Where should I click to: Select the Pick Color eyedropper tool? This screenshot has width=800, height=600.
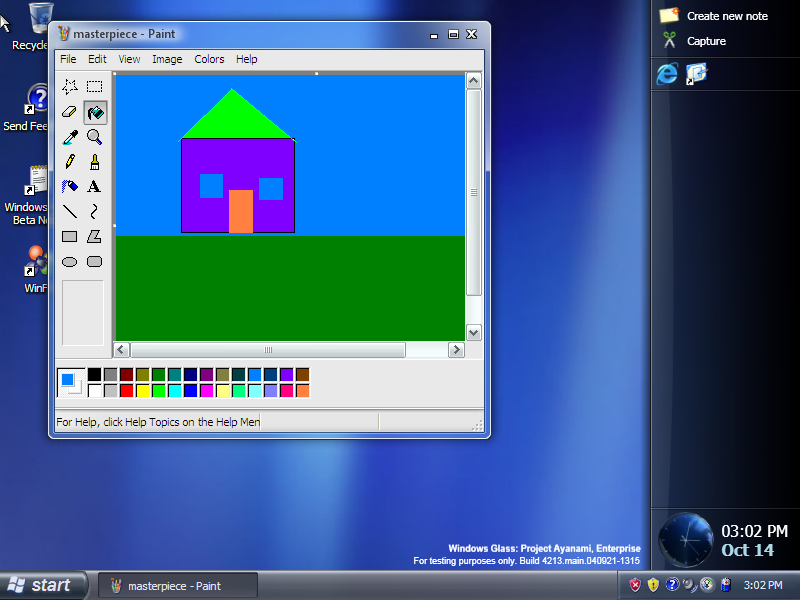coord(70,137)
